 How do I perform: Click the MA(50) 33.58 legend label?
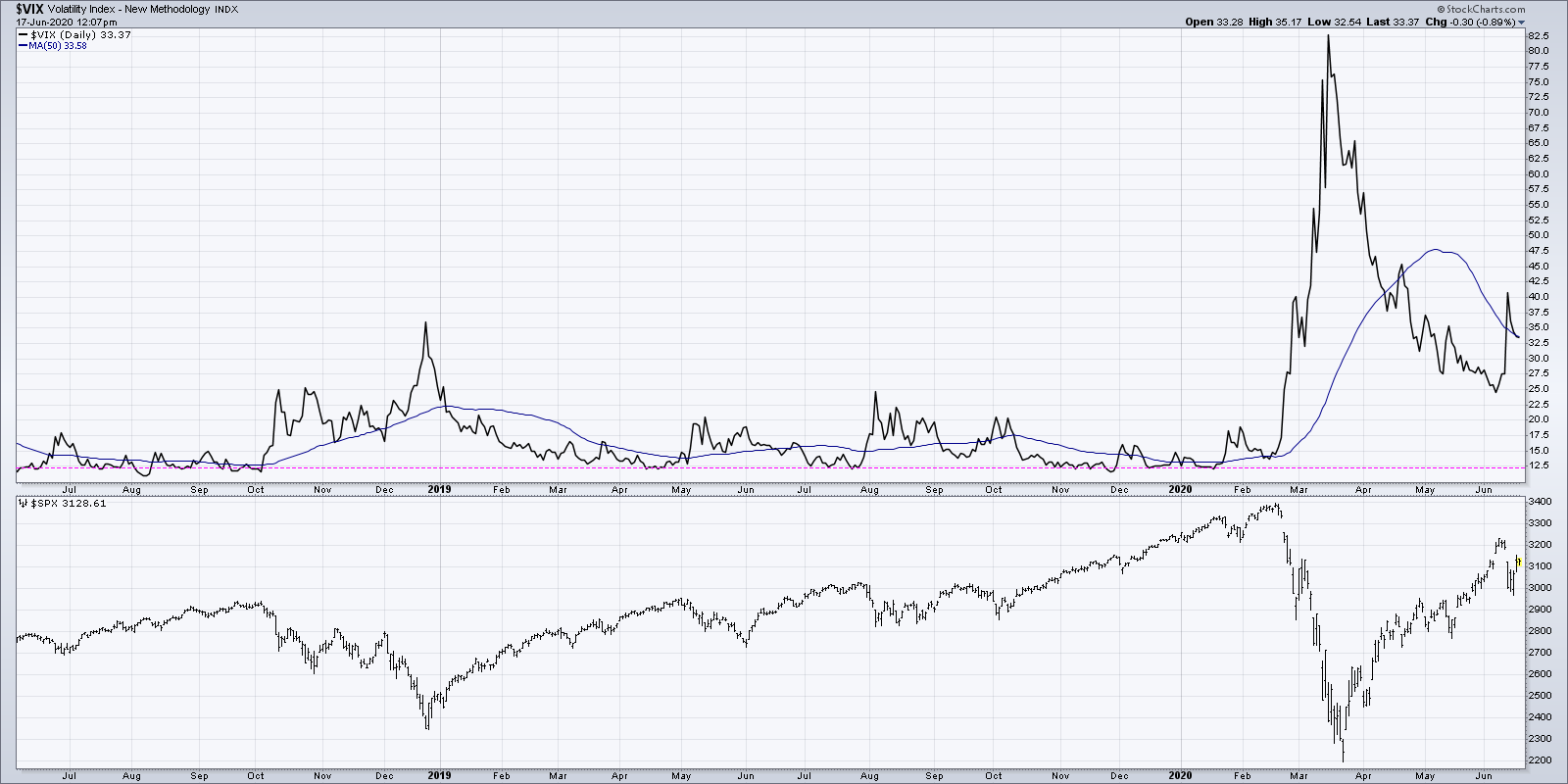tap(58, 46)
